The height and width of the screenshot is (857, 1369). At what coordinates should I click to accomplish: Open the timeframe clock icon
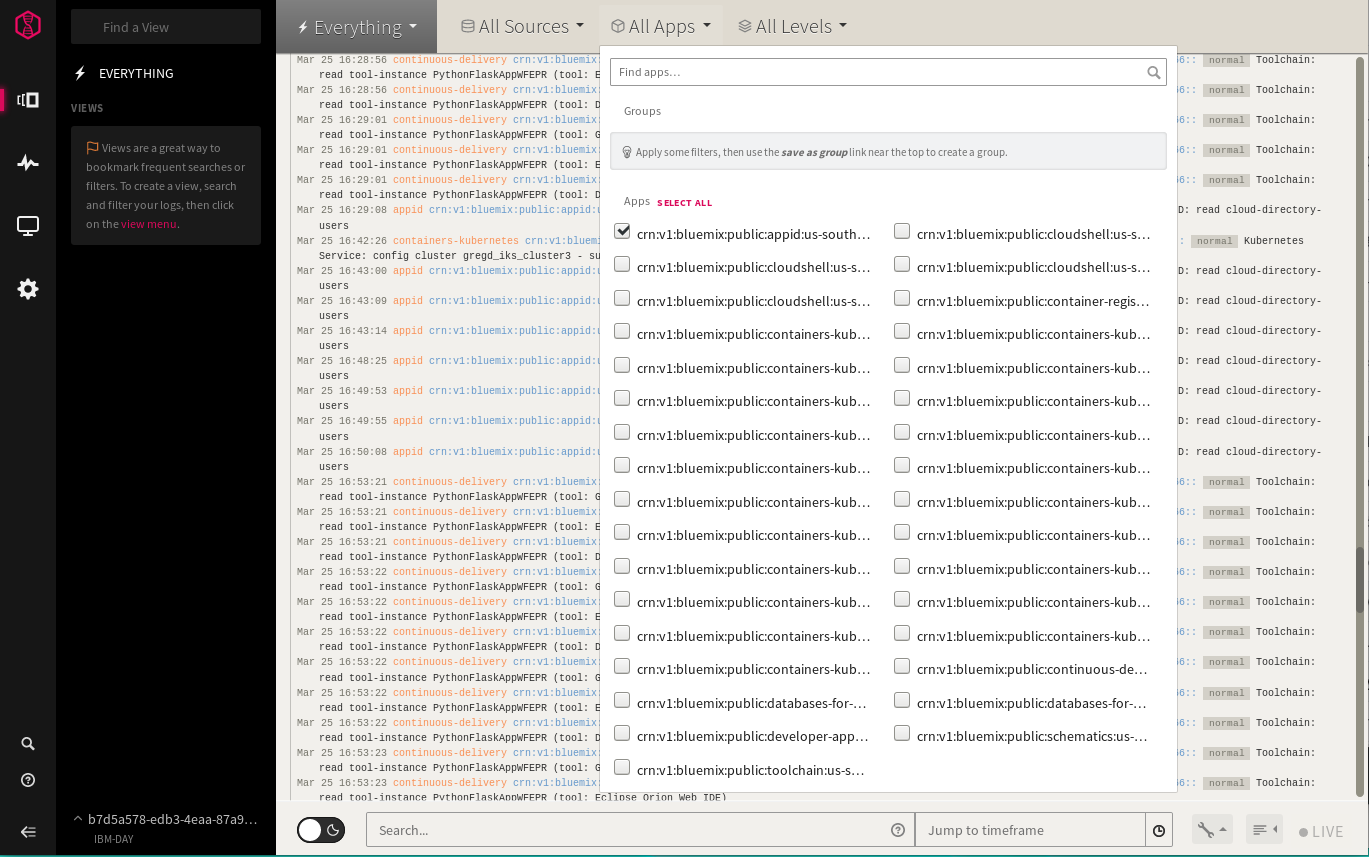point(1158,830)
